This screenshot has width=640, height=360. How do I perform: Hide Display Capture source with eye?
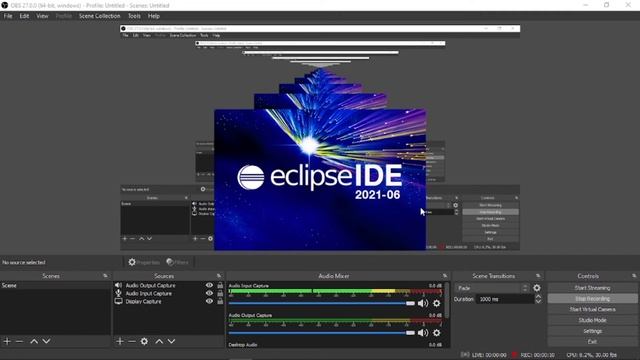click(209, 301)
